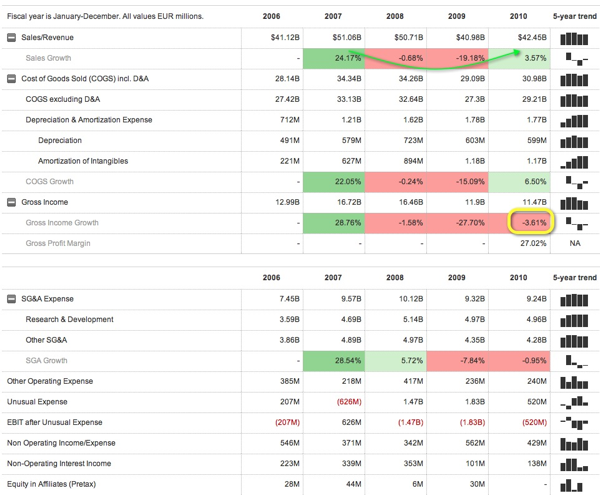Select the $51.06B 2007 sales value
This screenshot has height=495, width=600.
point(347,37)
